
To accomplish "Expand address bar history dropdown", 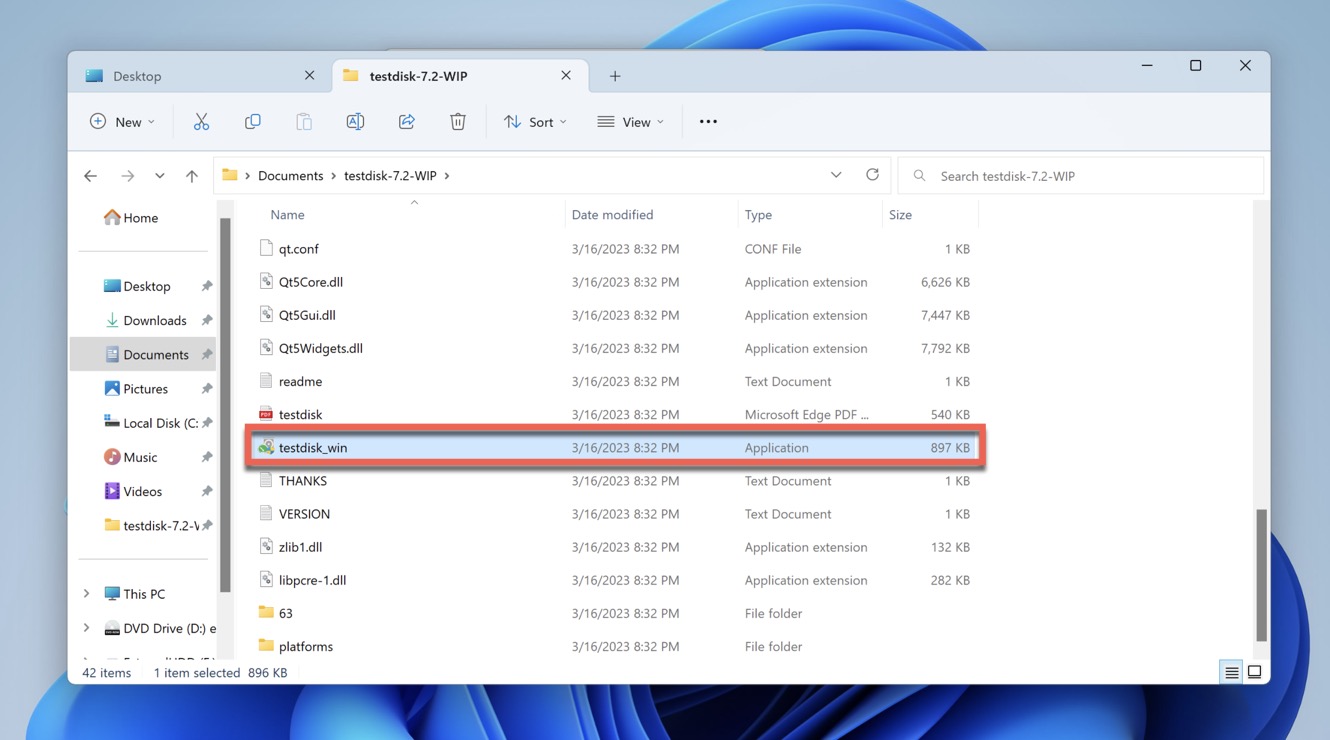I will 836,175.
